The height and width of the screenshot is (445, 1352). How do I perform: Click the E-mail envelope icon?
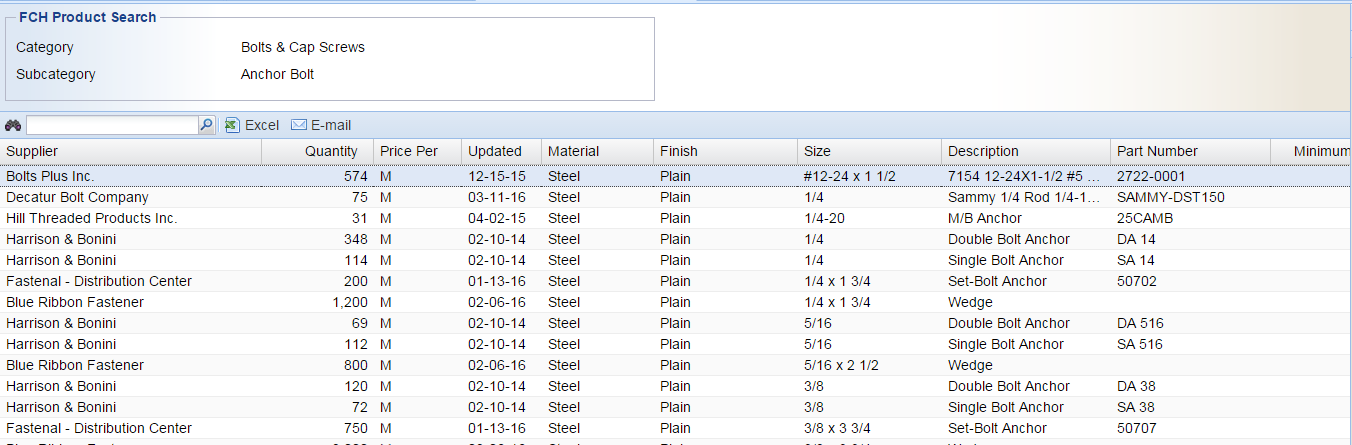point(298,125)
